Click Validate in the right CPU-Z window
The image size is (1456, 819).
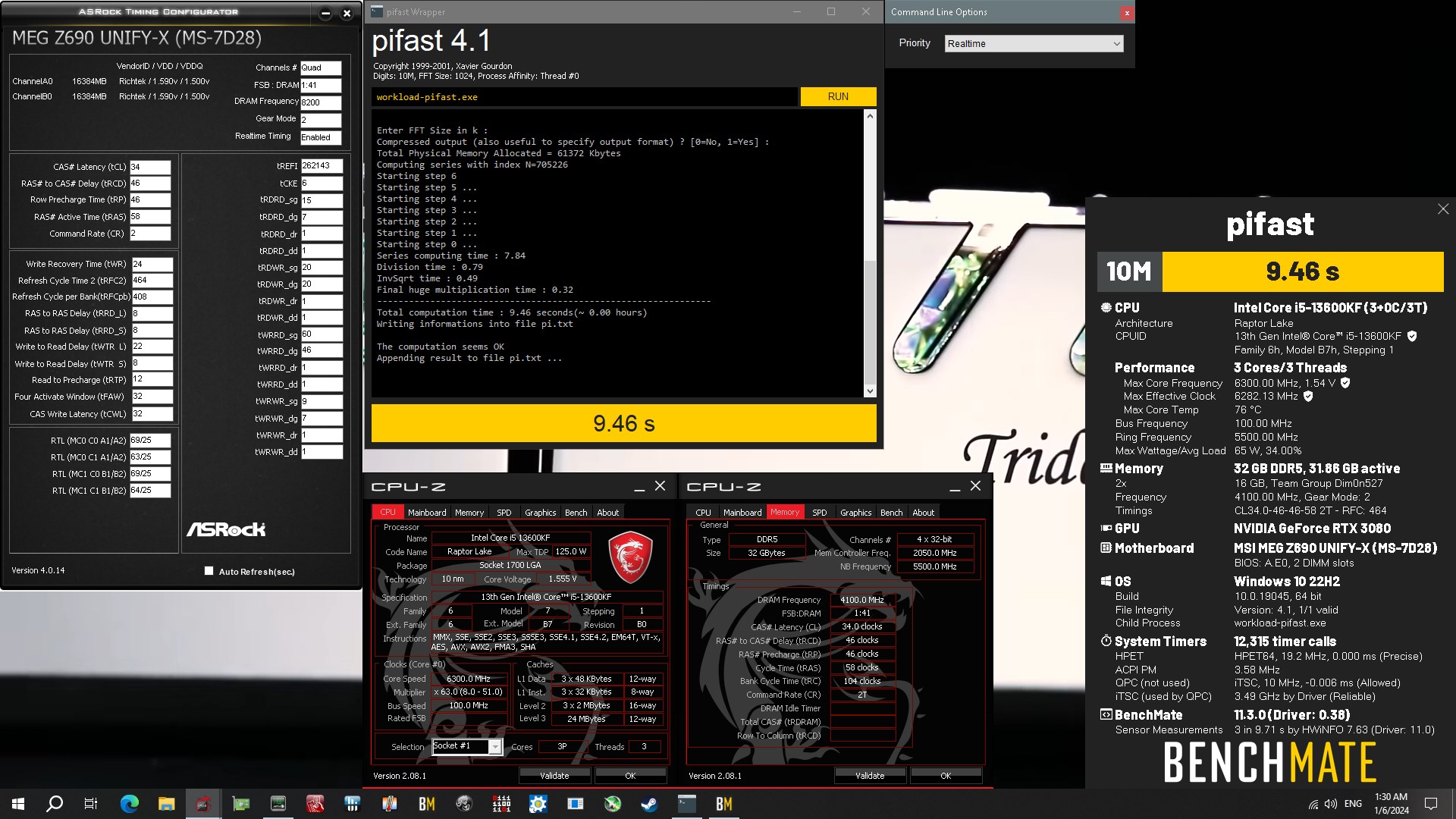[x=870, y=776]
